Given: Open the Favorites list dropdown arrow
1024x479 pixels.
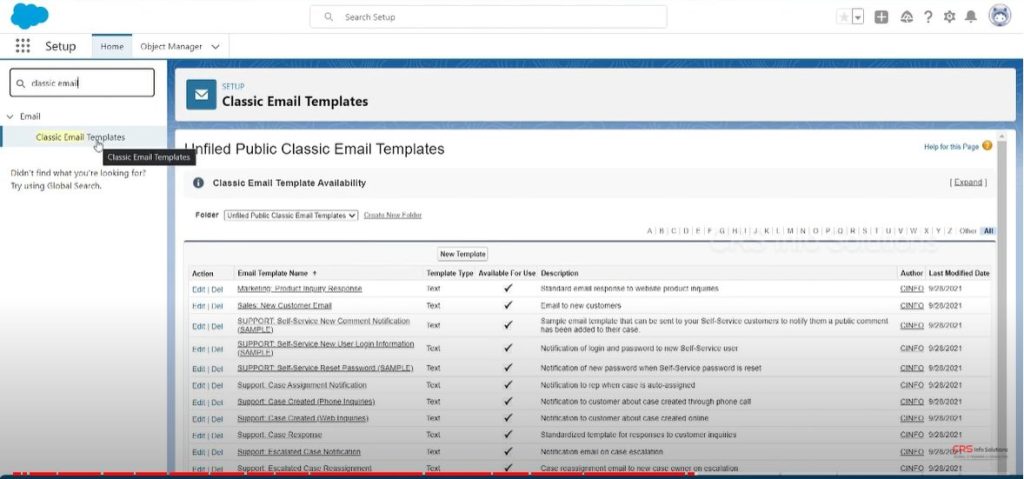Looking at the screenshot, I should 858,17.
